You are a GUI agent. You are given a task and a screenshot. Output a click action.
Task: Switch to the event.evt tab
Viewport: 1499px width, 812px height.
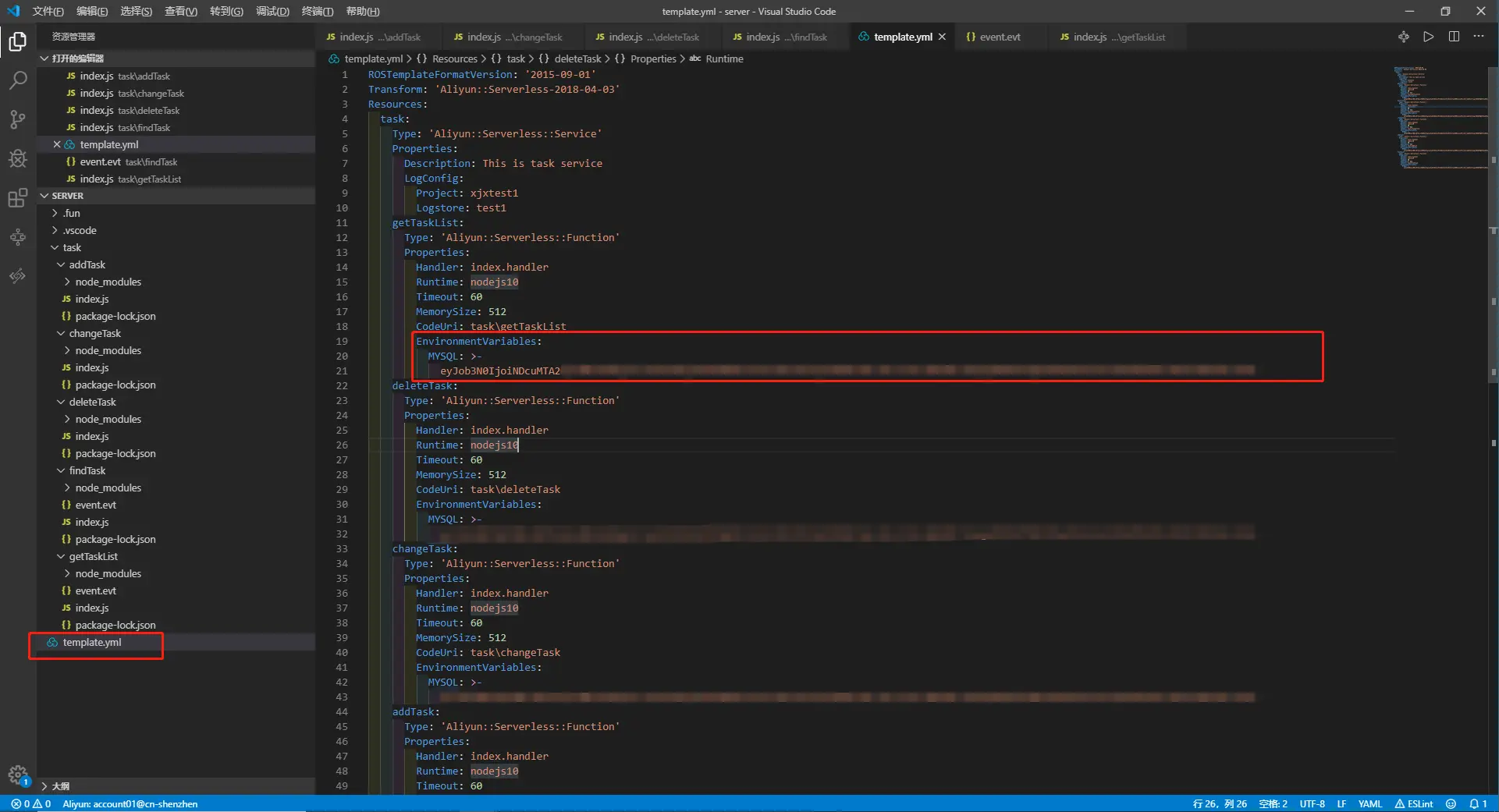click(x=999, y=37)
